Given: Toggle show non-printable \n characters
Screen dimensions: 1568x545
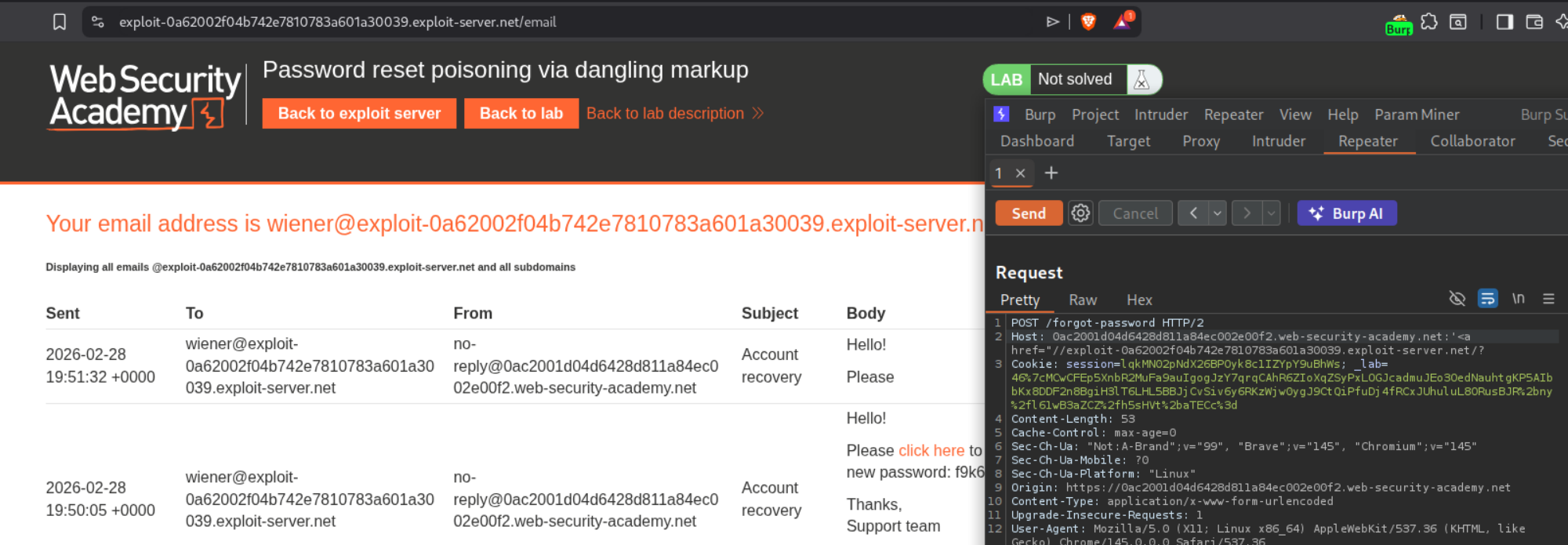Looking at the screenshot, I should (1518, 299).
